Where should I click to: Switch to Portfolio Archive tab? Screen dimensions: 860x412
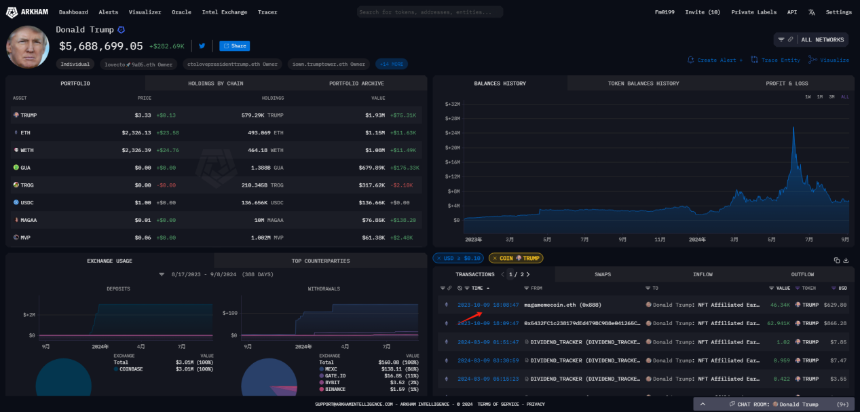tap(357, 83)
